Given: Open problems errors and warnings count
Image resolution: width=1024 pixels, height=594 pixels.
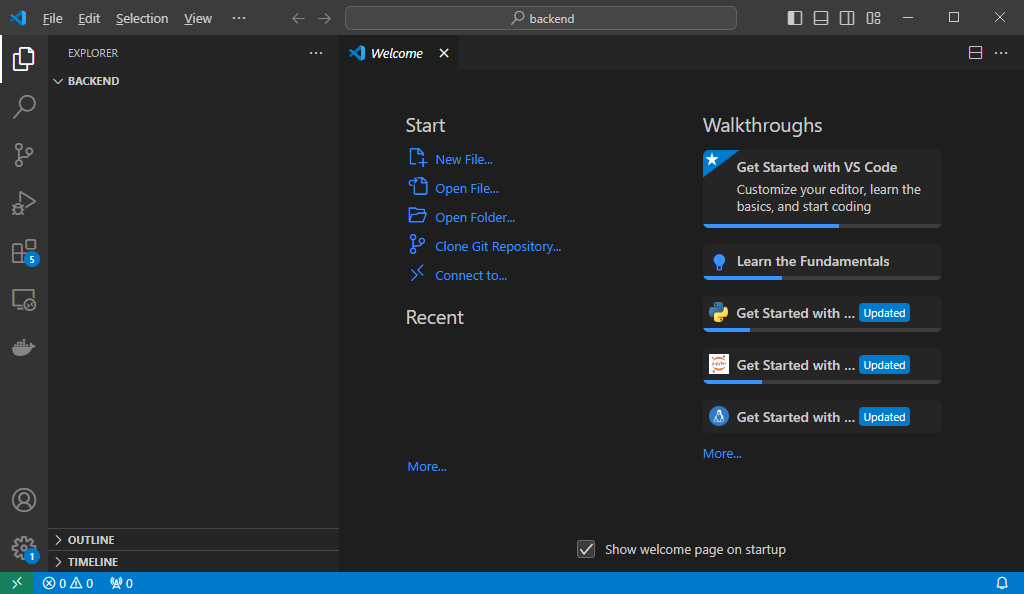Looking at the screenshot, I should pyautogui.click(x=68, y=583).
